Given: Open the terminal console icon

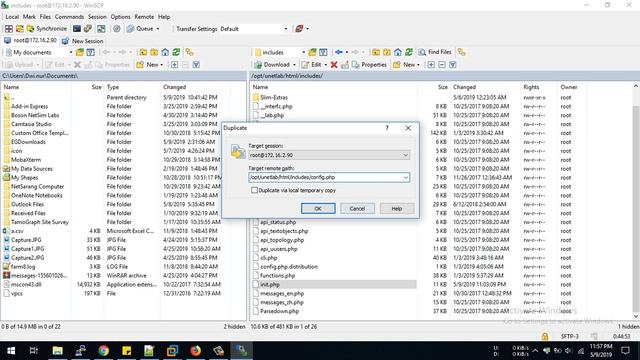Looking at the screenshot, I should point(77,29).
